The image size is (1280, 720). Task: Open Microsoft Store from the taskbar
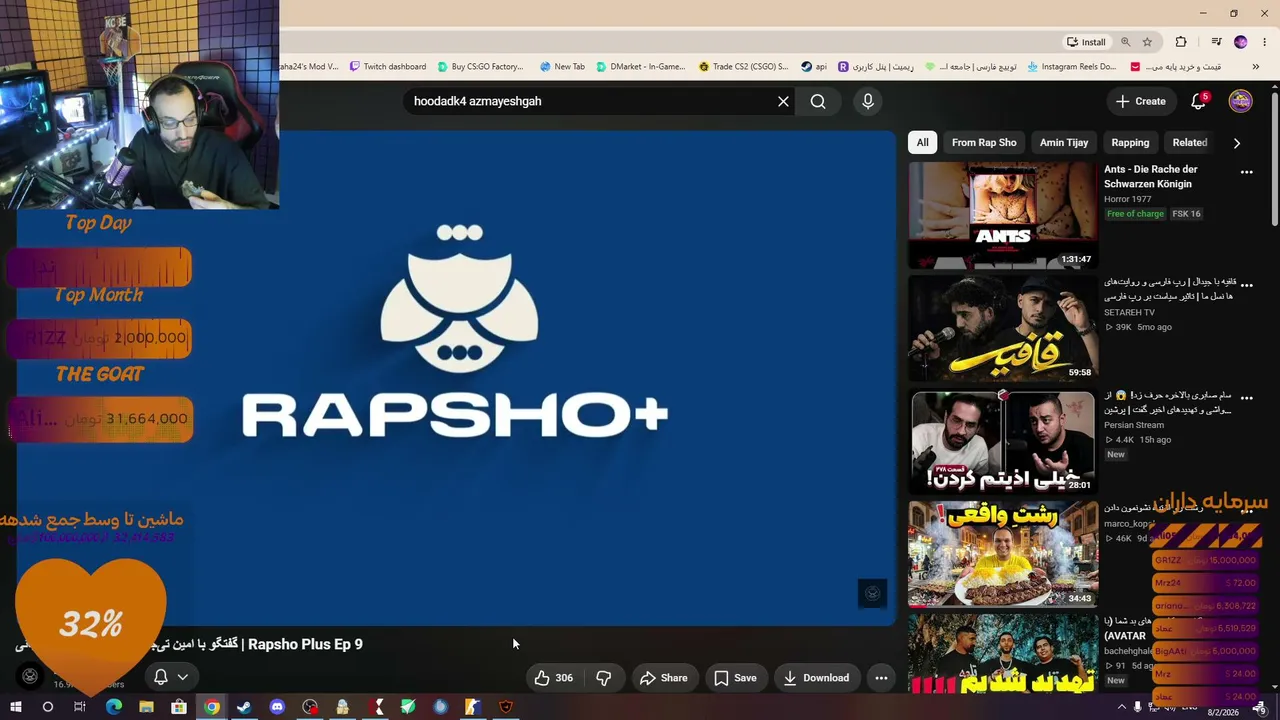(x=179, y=707)
